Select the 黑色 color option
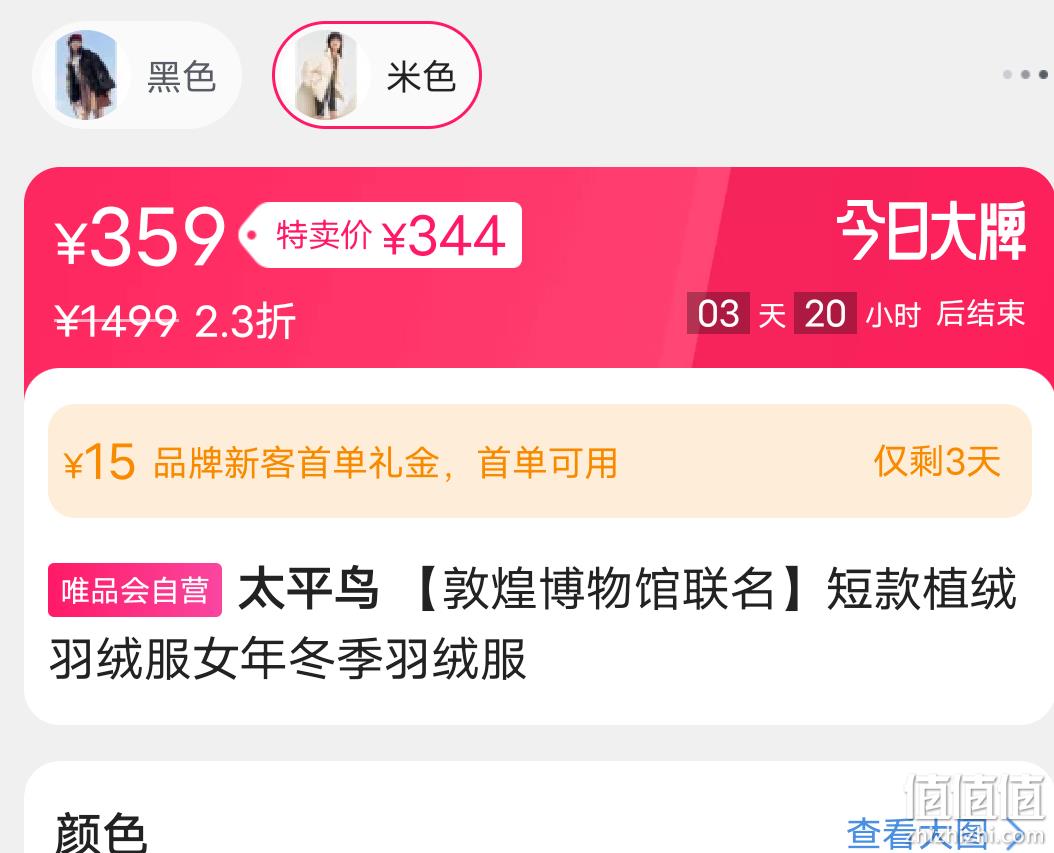The width and height of the screenshot is (1054, 853). [x=136, y=75]
